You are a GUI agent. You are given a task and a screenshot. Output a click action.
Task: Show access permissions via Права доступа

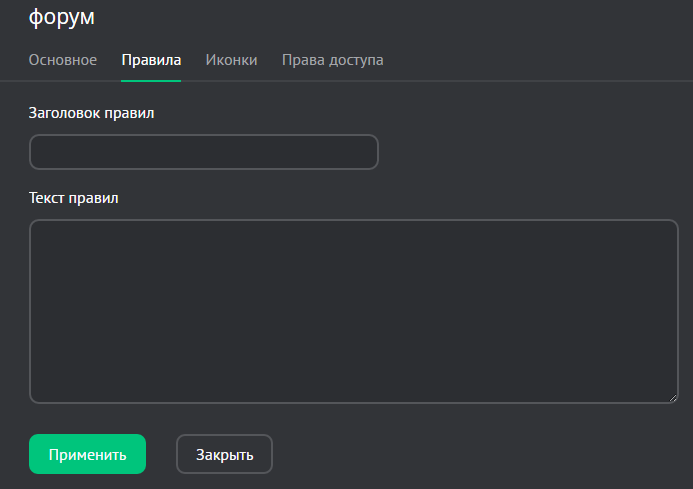[x=332, y=60]
